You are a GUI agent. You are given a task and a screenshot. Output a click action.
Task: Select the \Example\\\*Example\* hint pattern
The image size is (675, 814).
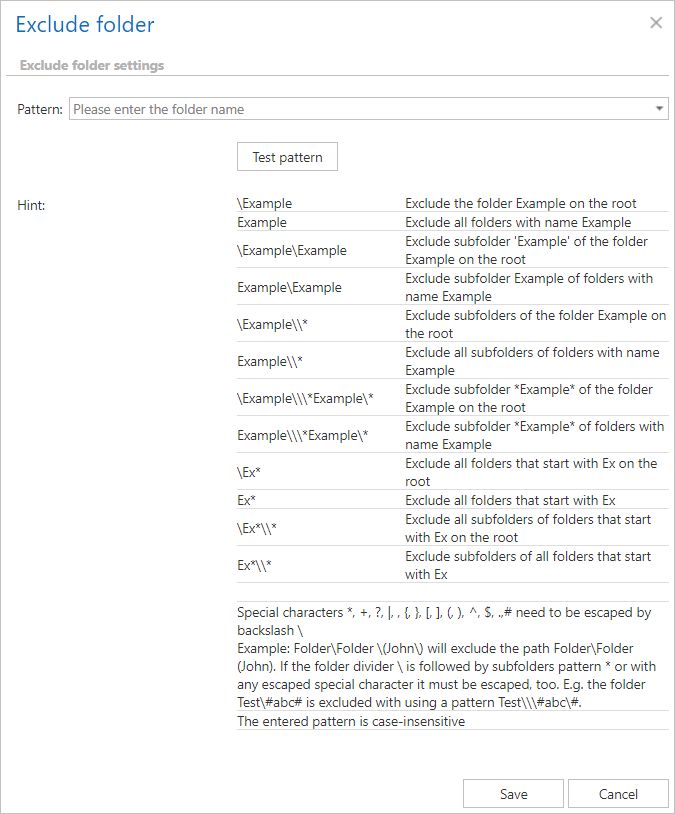(305, 398)
